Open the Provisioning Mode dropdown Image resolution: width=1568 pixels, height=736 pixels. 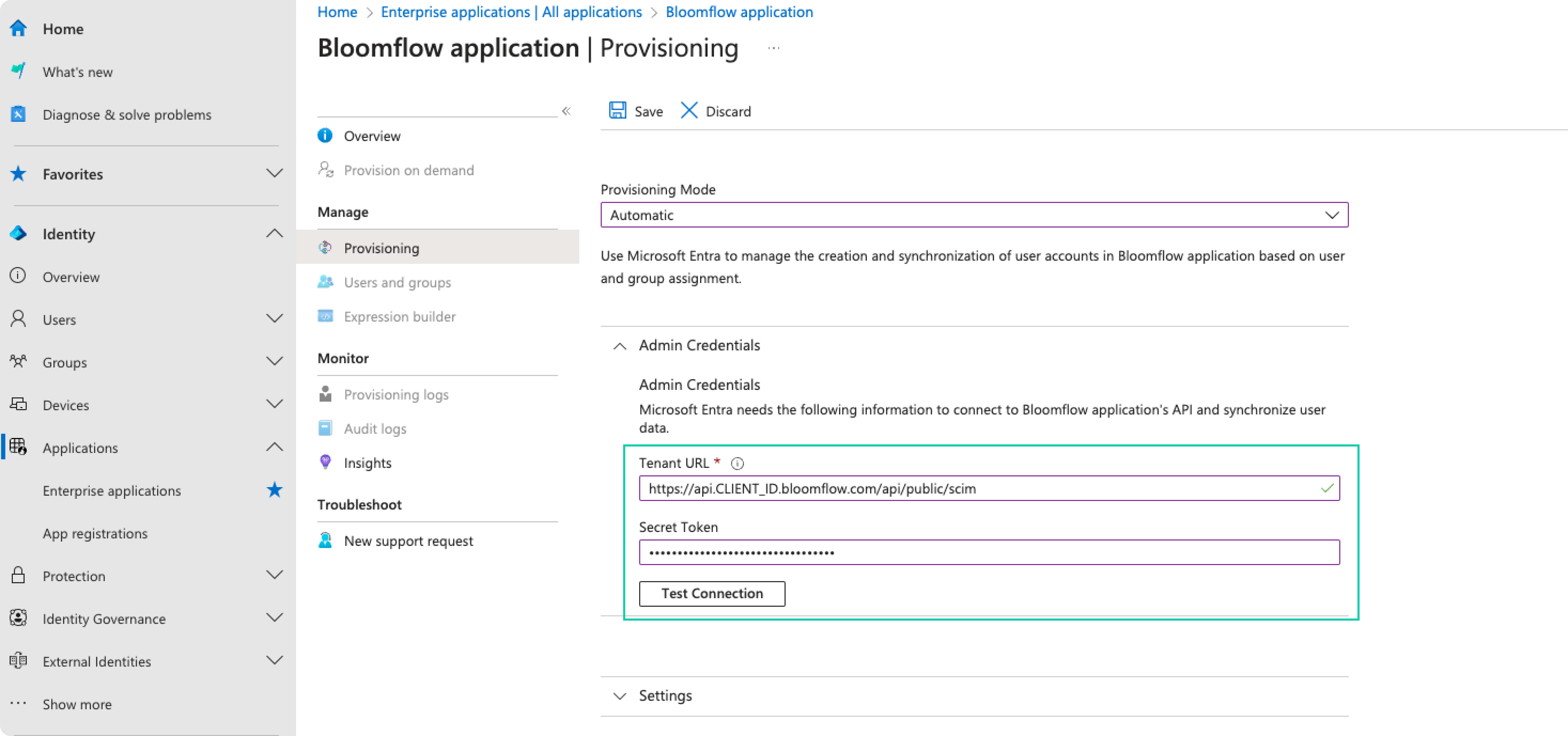[x=974, y=215]
